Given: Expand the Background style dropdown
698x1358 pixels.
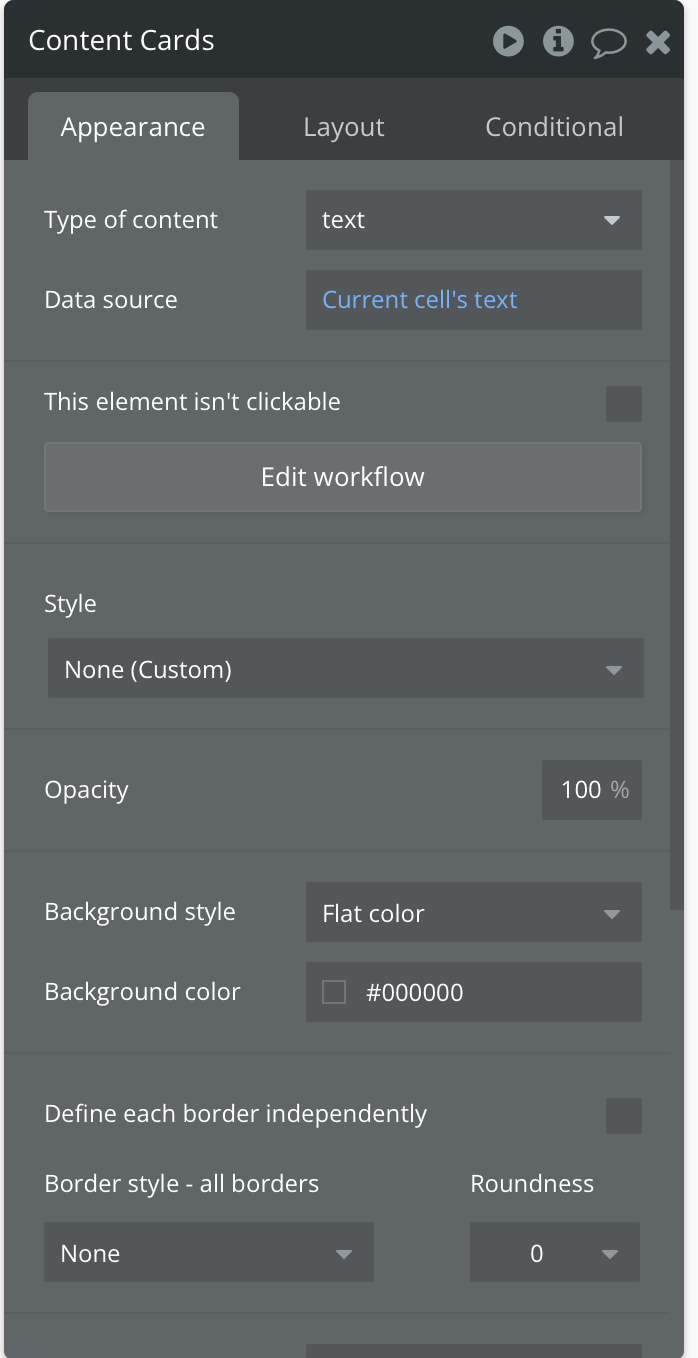Looking at the screenshot, I should coord(473,913).
